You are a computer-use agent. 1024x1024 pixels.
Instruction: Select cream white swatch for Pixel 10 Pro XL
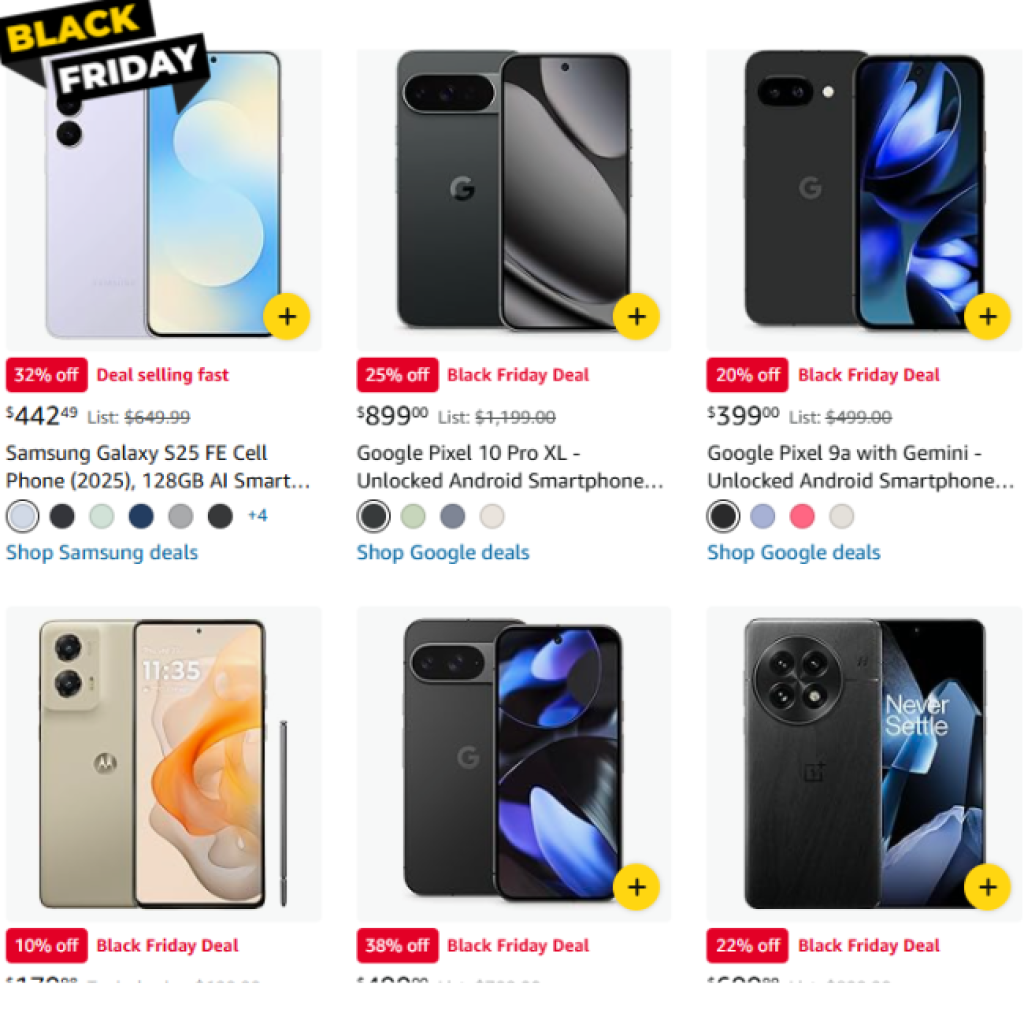[x=492, y=517]
